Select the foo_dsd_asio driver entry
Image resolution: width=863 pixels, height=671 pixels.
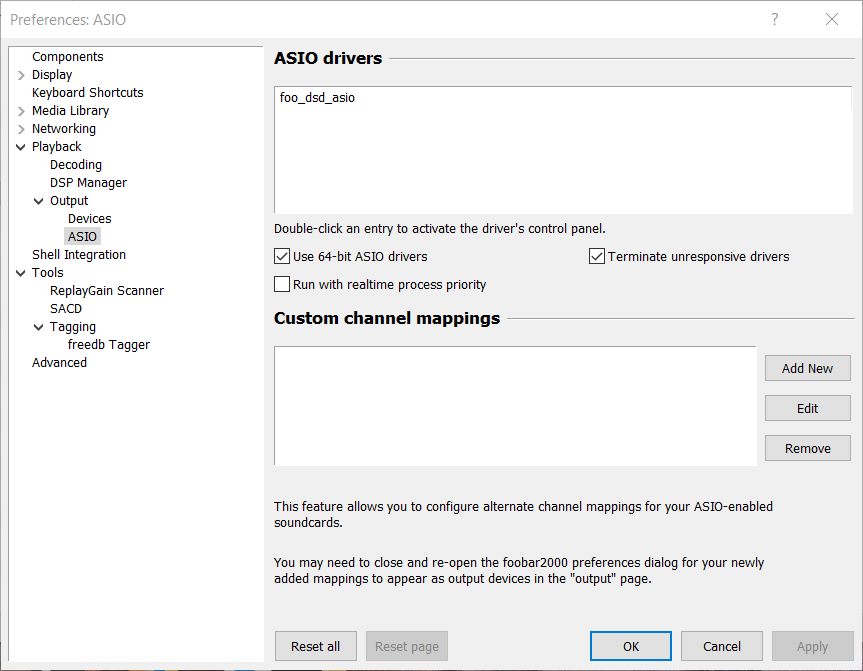click(317, 98)
